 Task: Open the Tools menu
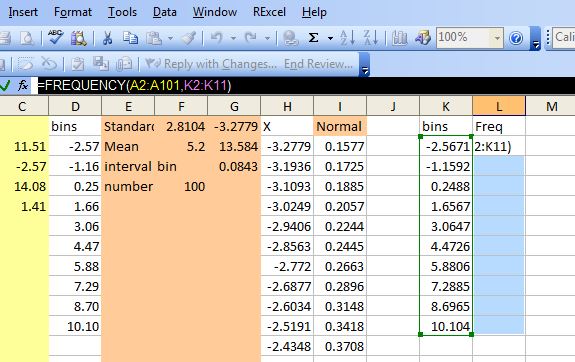(x=122, y=12)
